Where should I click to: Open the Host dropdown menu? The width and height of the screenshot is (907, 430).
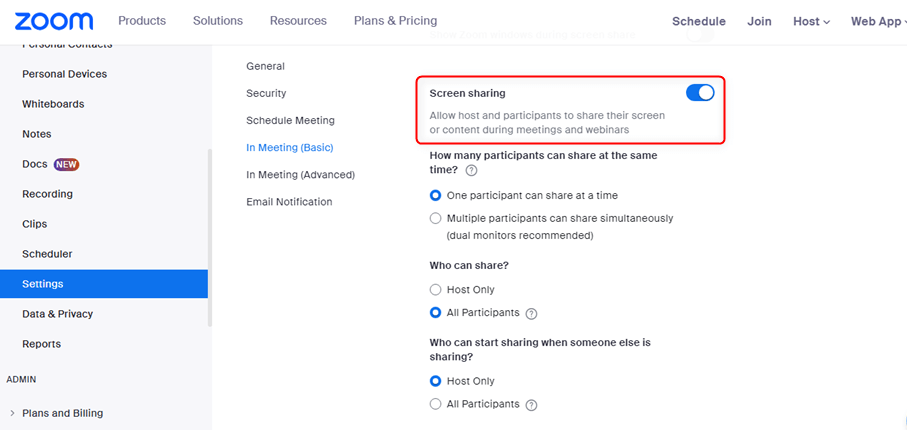pyautogui.click(x=811, y=21)
